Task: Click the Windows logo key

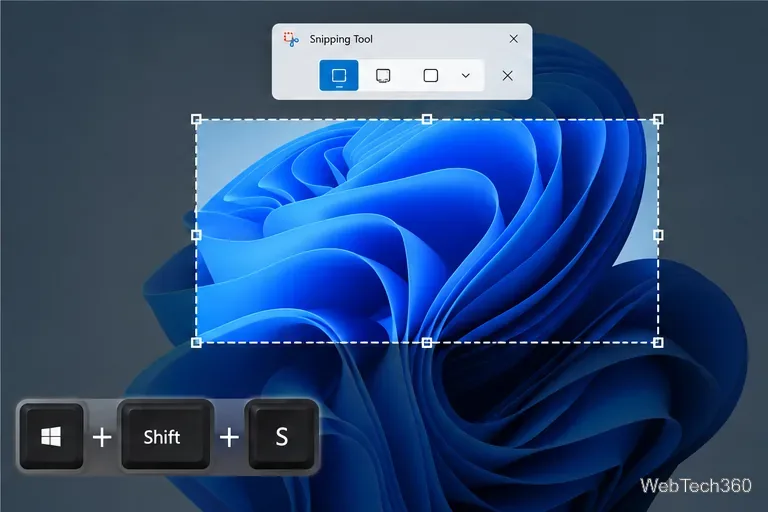Action: click(x=51, y=437)
